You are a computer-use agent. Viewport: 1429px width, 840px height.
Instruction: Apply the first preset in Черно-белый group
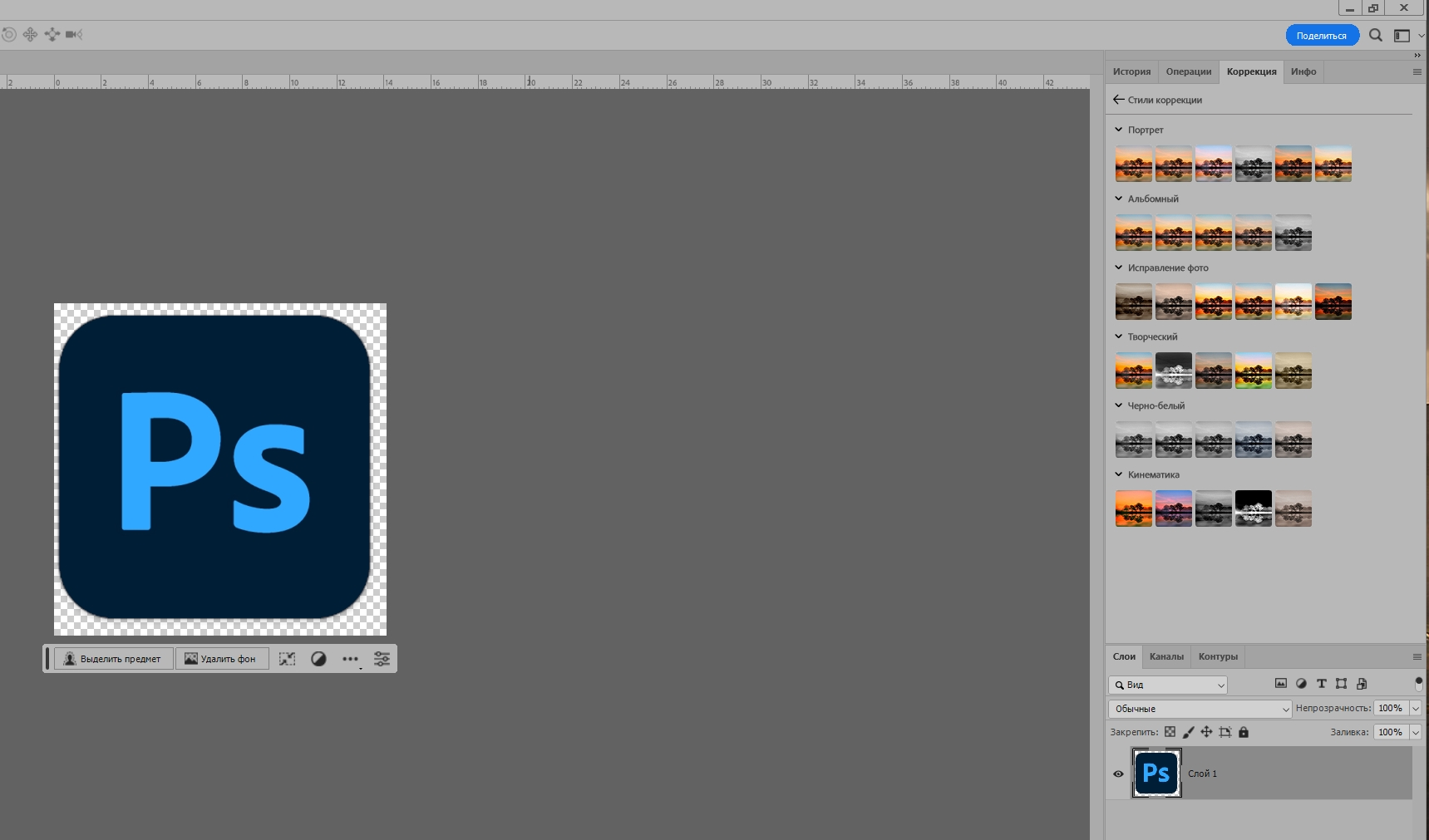[1134, 440]
